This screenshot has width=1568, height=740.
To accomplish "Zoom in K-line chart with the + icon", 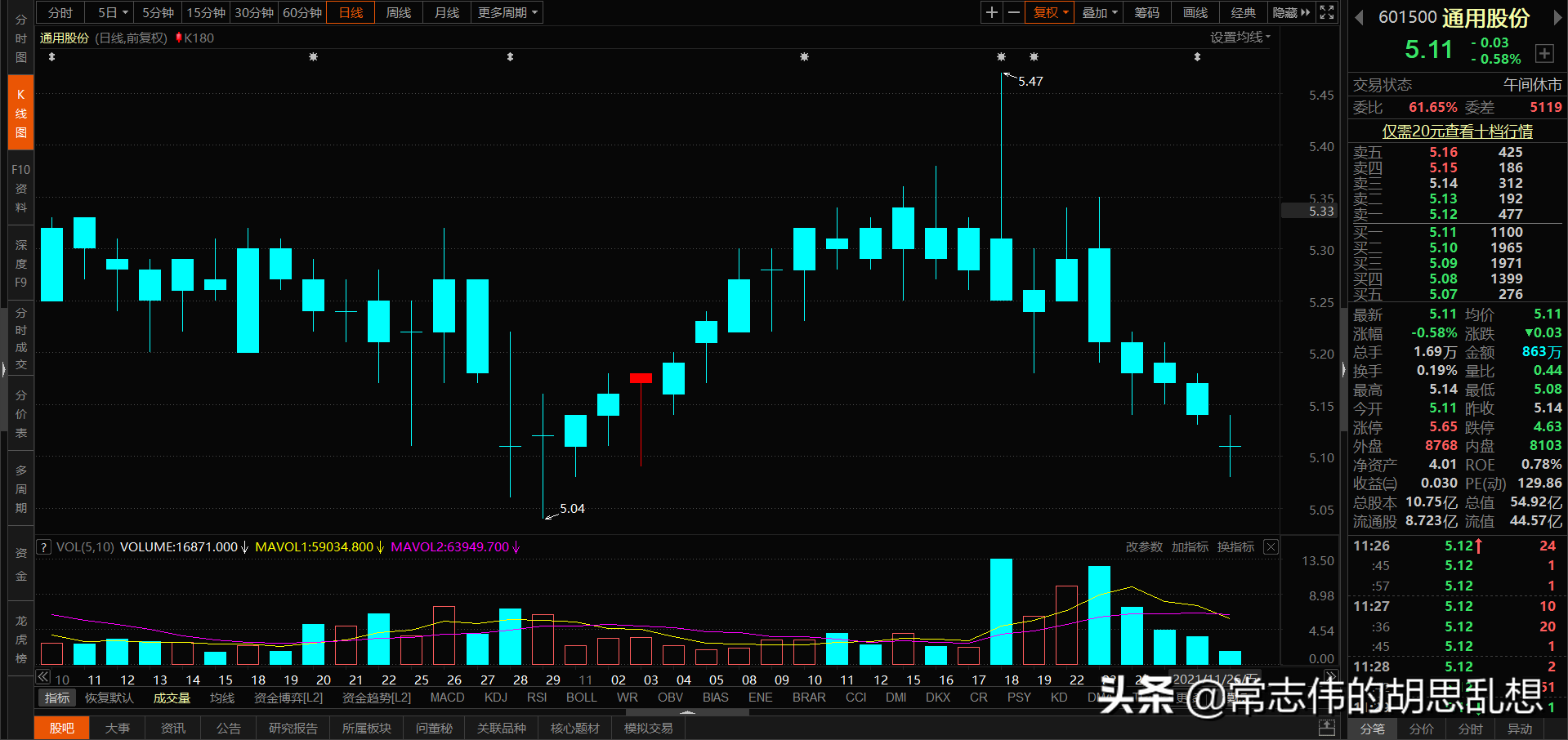I will coord(990,12).
